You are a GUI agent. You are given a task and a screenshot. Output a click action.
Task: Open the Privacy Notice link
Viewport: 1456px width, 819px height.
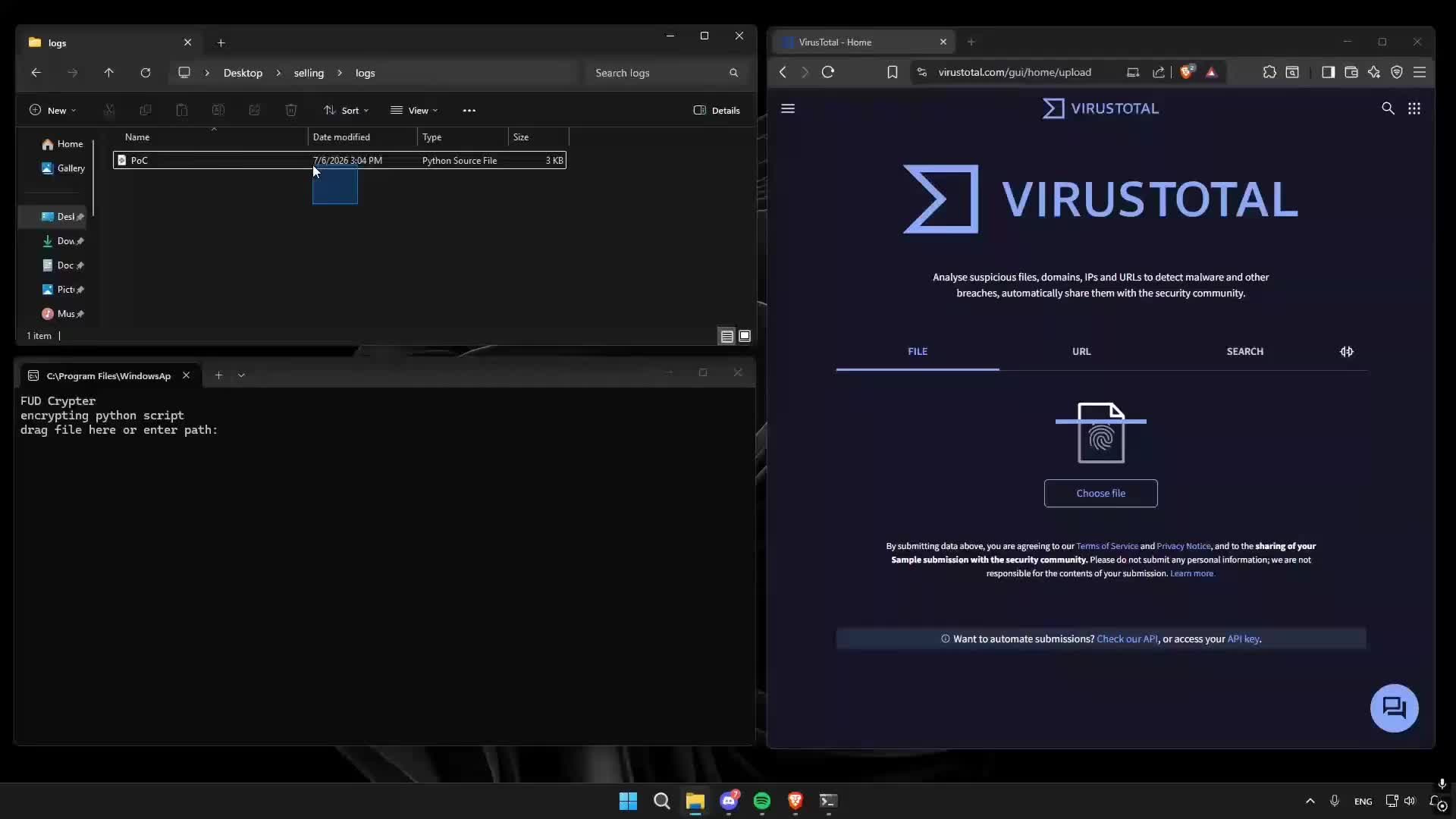coord(1184,546)
